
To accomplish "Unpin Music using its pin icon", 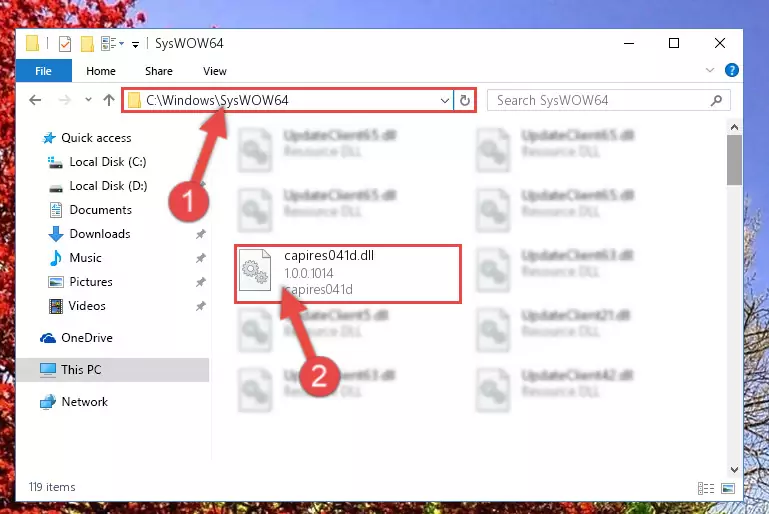I will pos(201,258).
